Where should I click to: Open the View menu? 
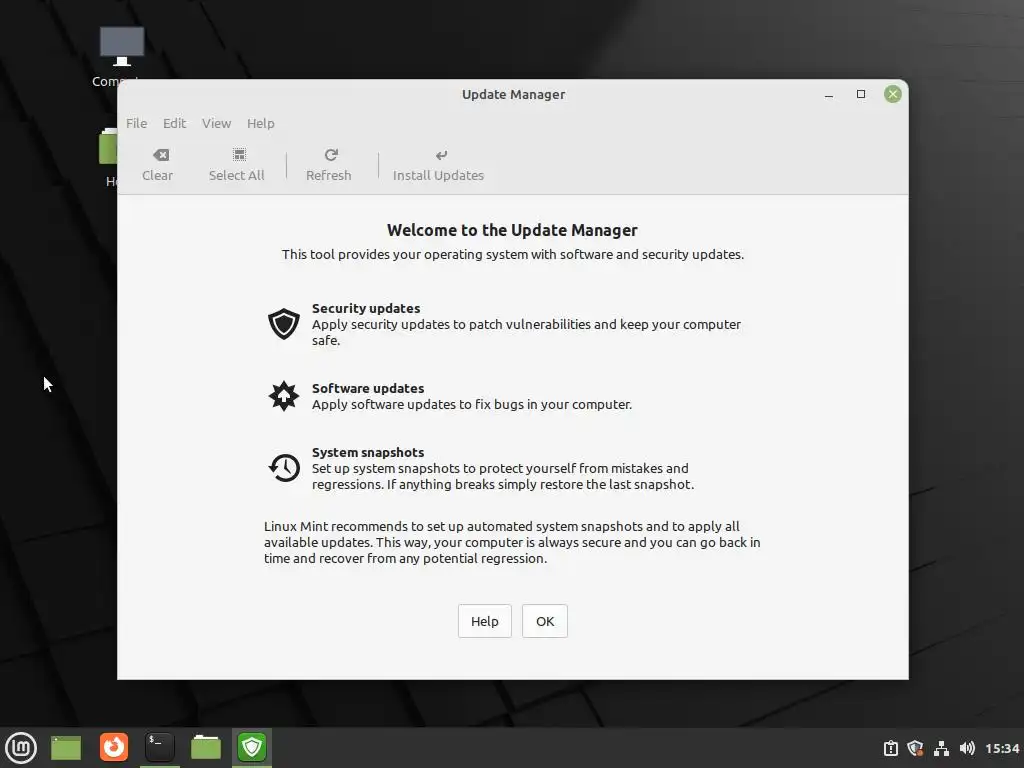click(216, 123)
